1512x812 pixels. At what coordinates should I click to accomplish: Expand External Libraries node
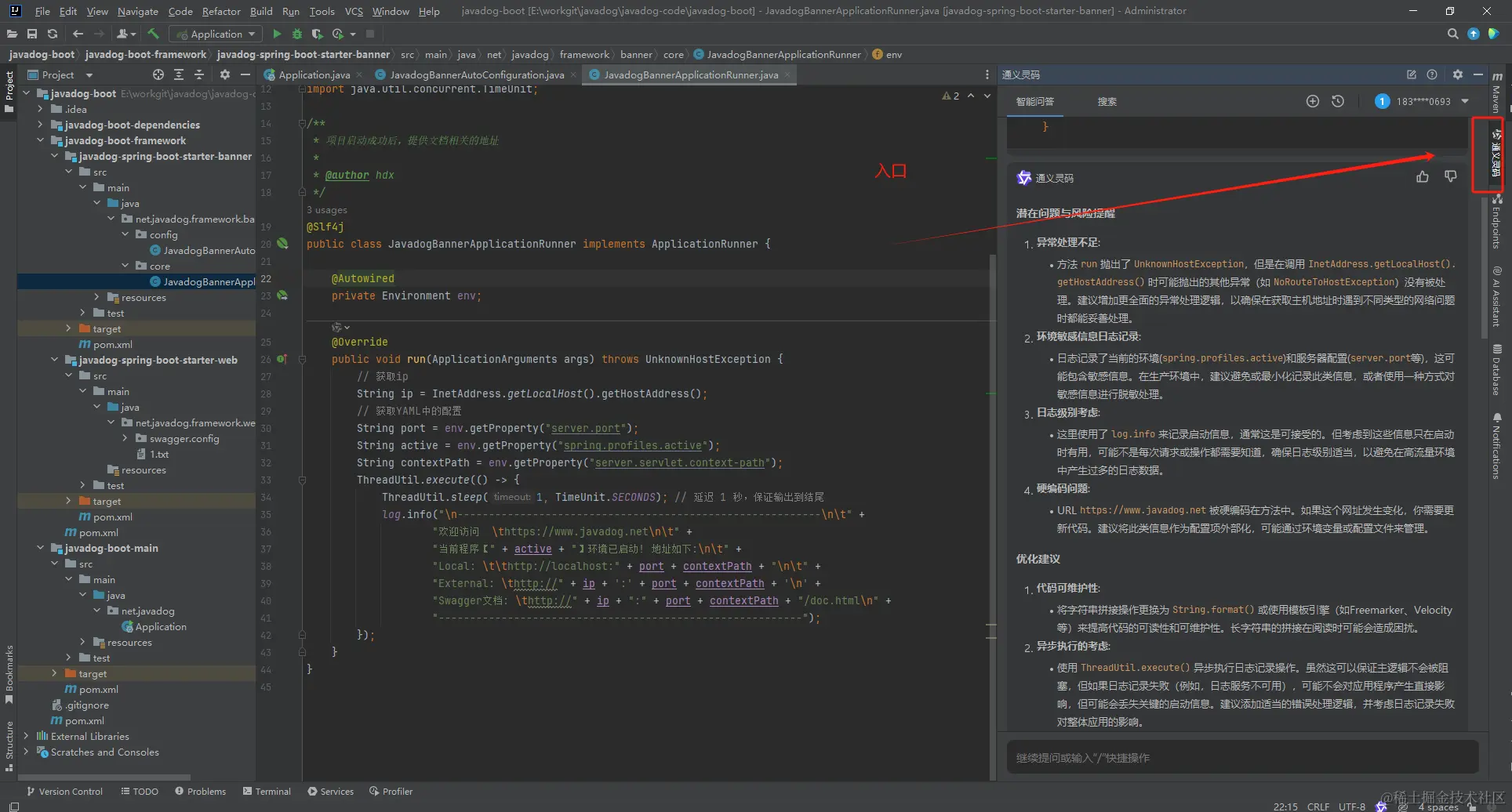tap(26, 736)
